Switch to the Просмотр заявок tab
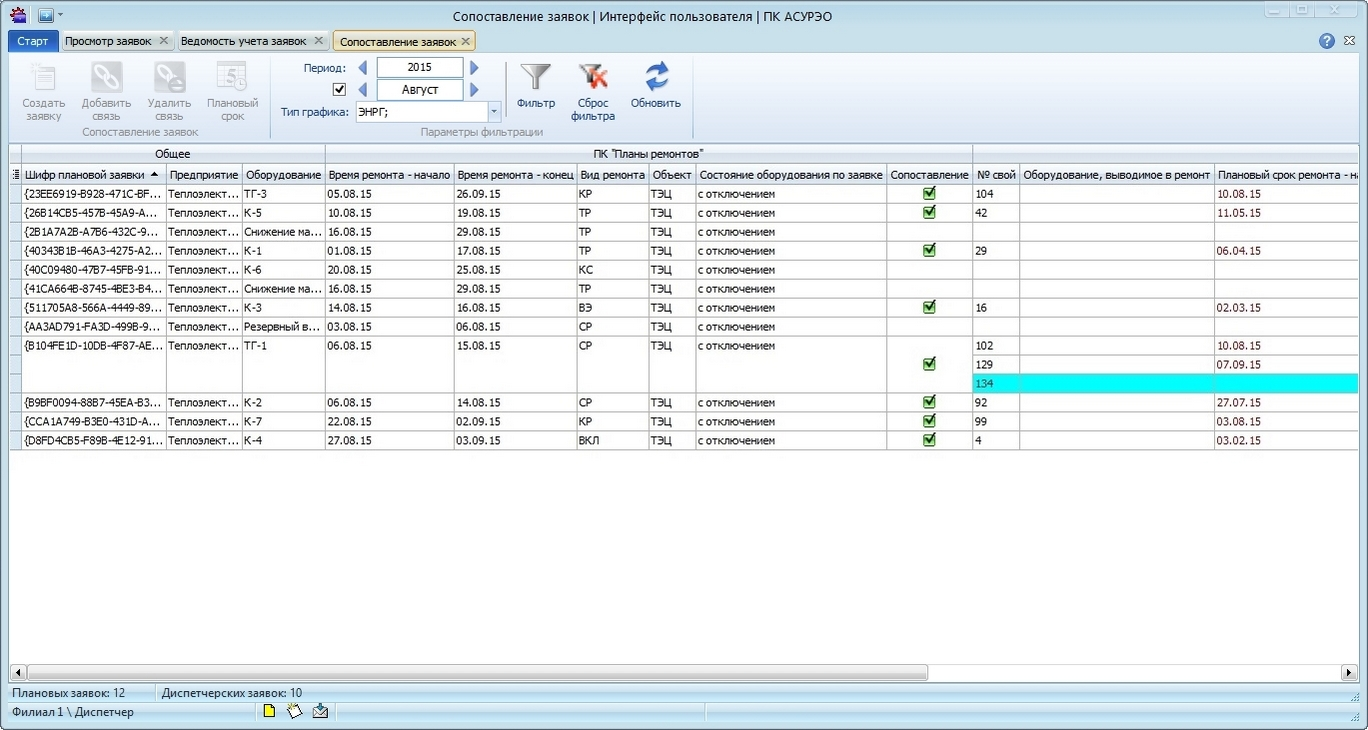 pos(108,41)
